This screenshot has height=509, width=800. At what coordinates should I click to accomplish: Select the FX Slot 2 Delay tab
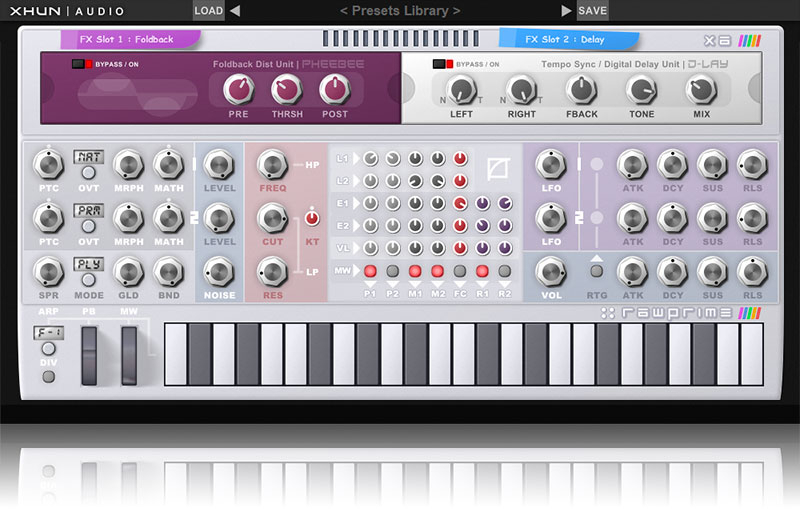(568, 40)
